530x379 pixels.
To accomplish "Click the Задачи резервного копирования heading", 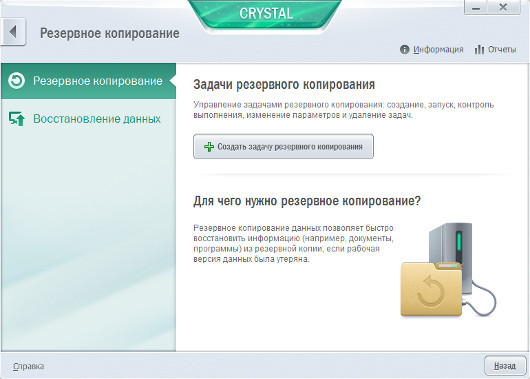I will click(284, 85).
